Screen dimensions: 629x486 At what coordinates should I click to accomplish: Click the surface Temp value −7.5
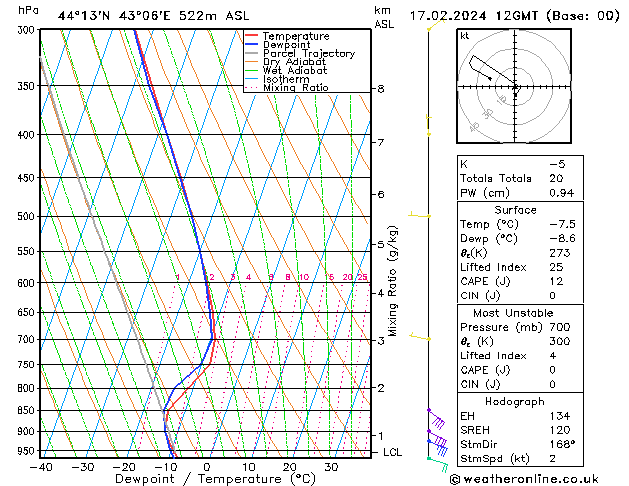pos(562,224)
